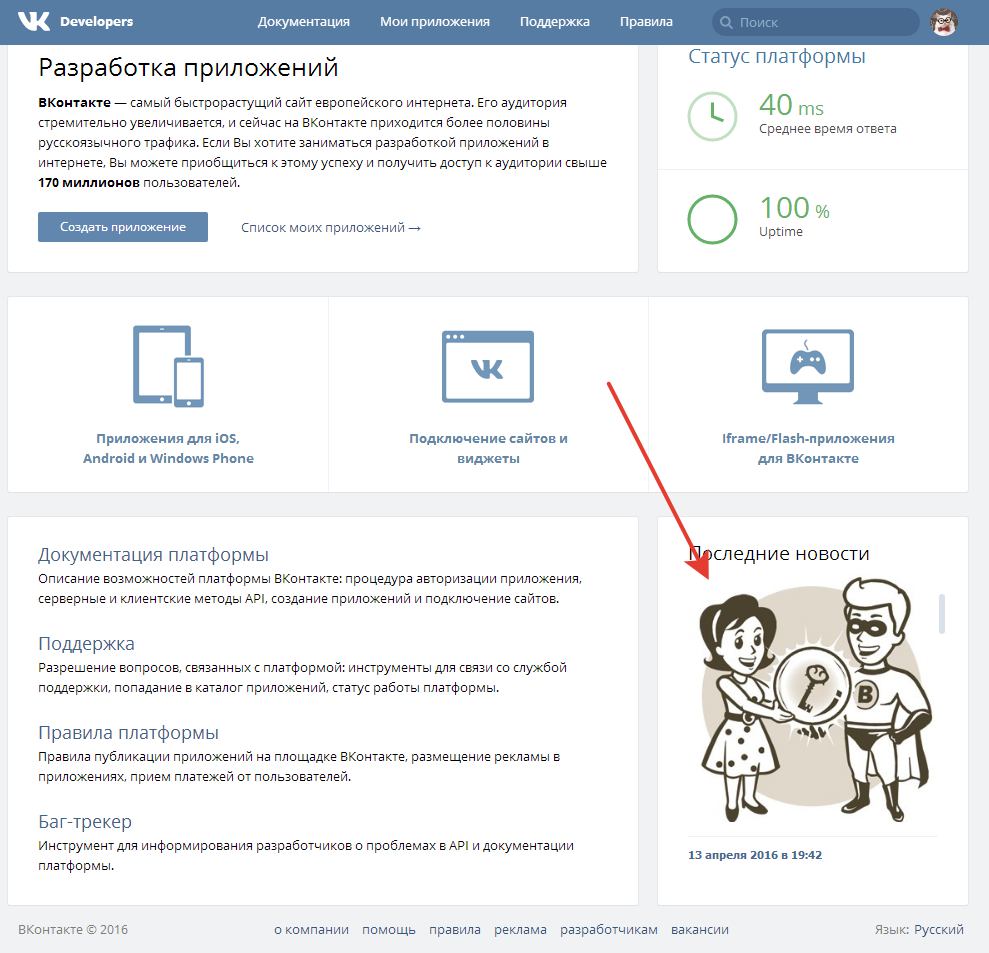
Task: Open Подключение сайтов и виджеты
Action: 488,448
